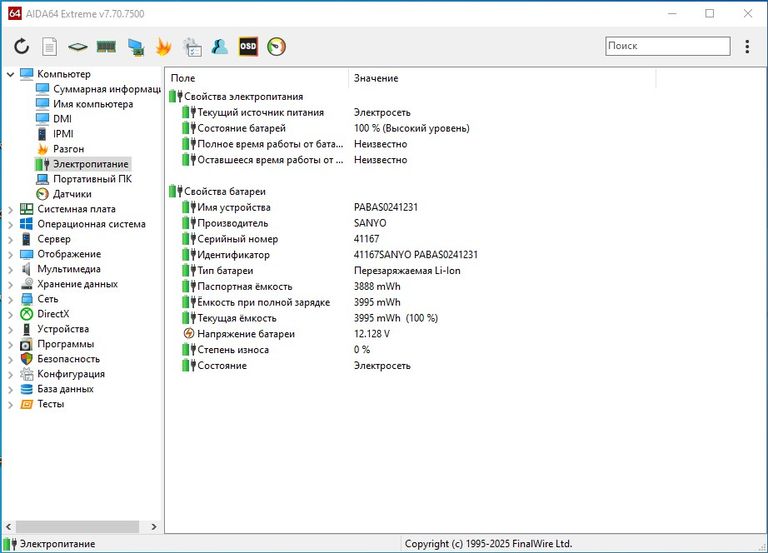This screenshot has height=553, width=768.
Task: Click the Тесты benchmark icon
Action: (x=26, y=404)
